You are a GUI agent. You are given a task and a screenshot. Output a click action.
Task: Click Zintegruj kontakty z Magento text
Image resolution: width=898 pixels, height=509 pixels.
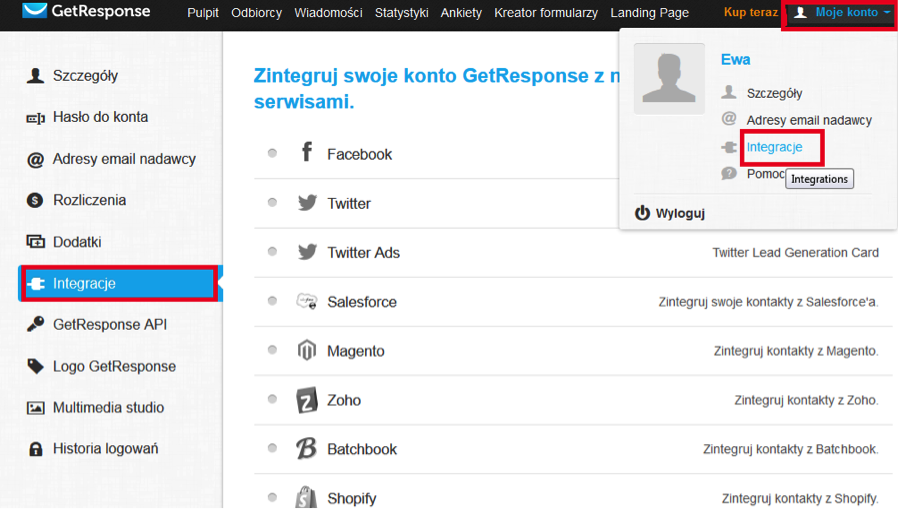point(795,351)
